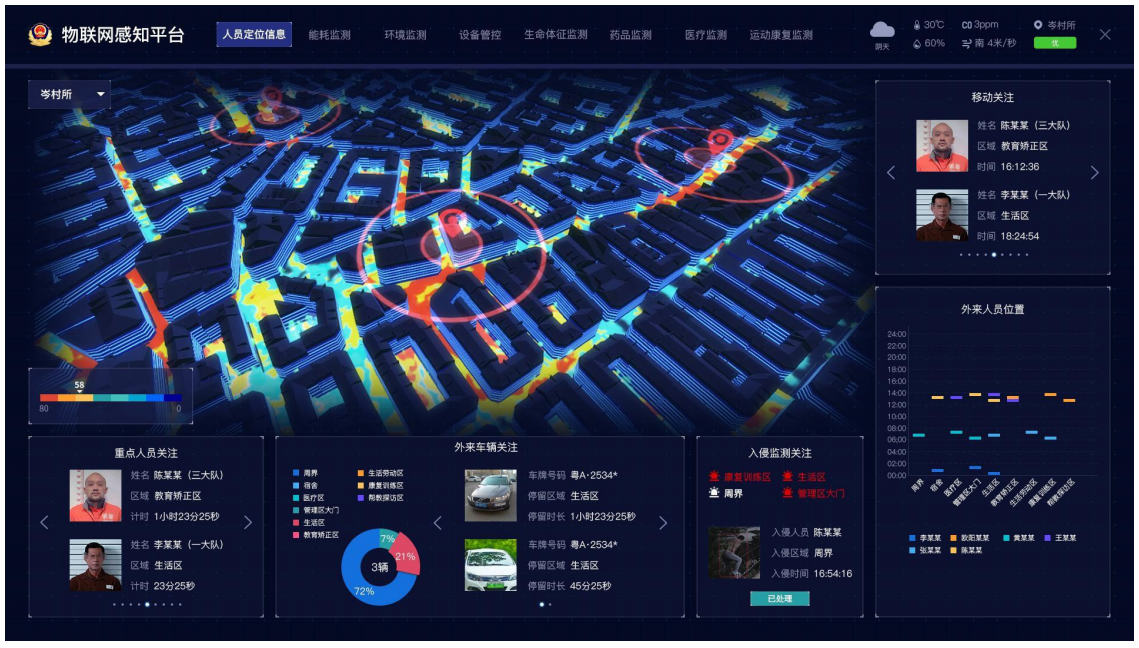The height and width of the screenshot is (648, 1139).
Task: Click the heat map density scale bar
Action: pyautogui.click(x=110, y=398)
